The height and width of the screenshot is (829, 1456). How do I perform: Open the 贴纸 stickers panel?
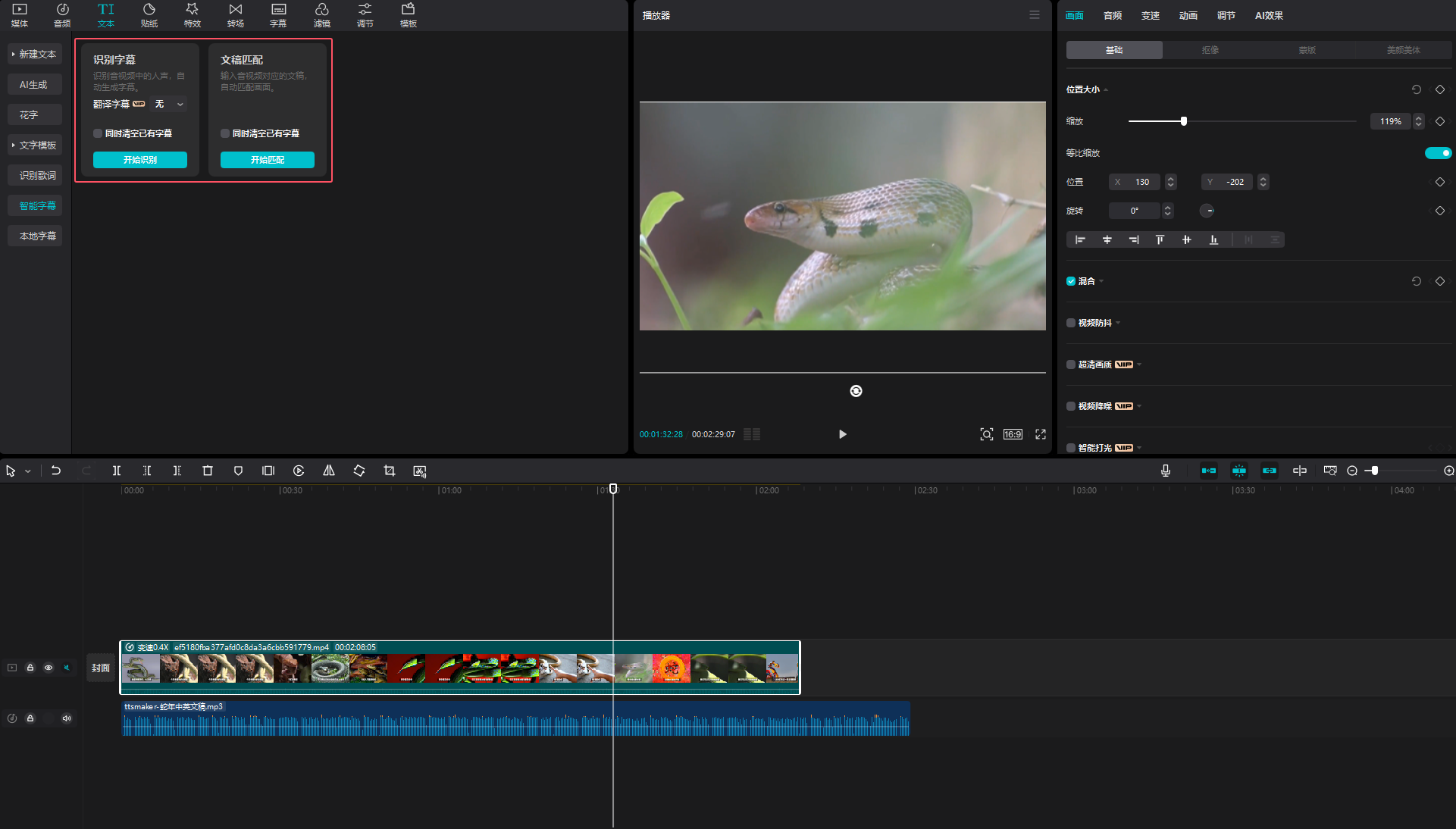(149, 14)
